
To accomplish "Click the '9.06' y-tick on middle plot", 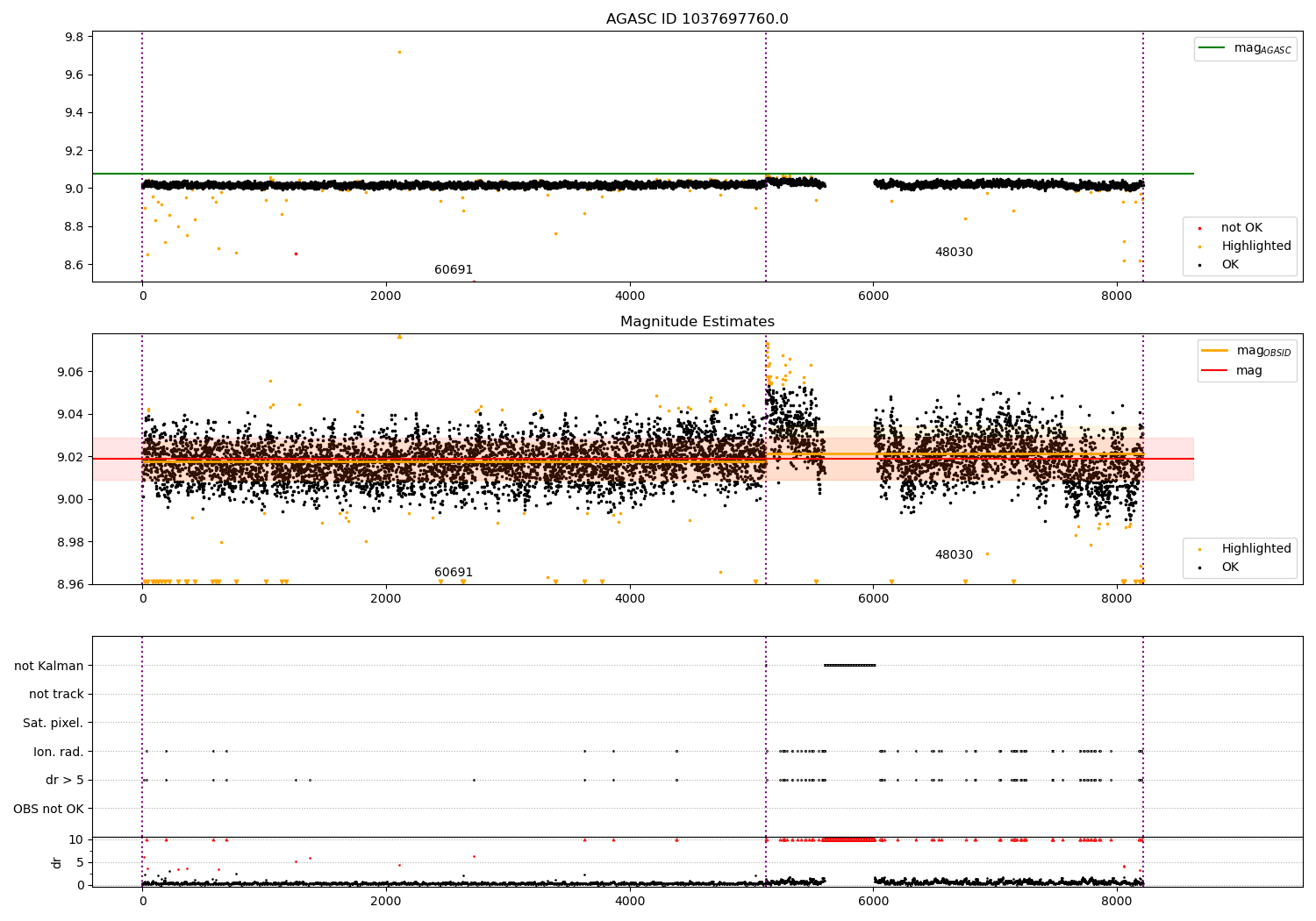I will tap(71, 372).
